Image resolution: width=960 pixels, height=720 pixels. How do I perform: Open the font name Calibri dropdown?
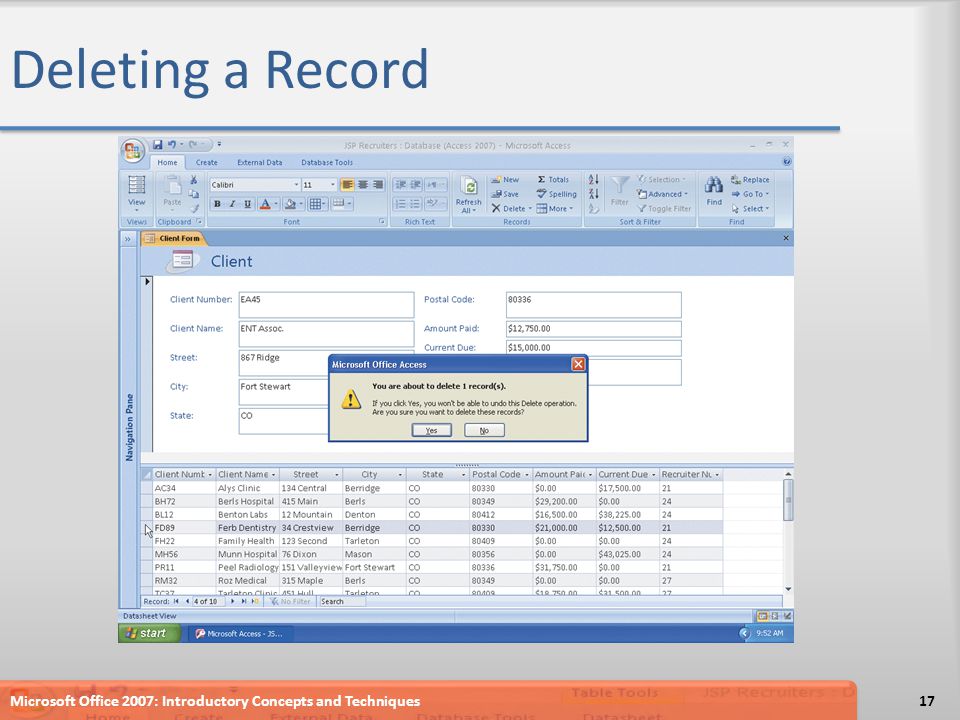tap(296, 184)
